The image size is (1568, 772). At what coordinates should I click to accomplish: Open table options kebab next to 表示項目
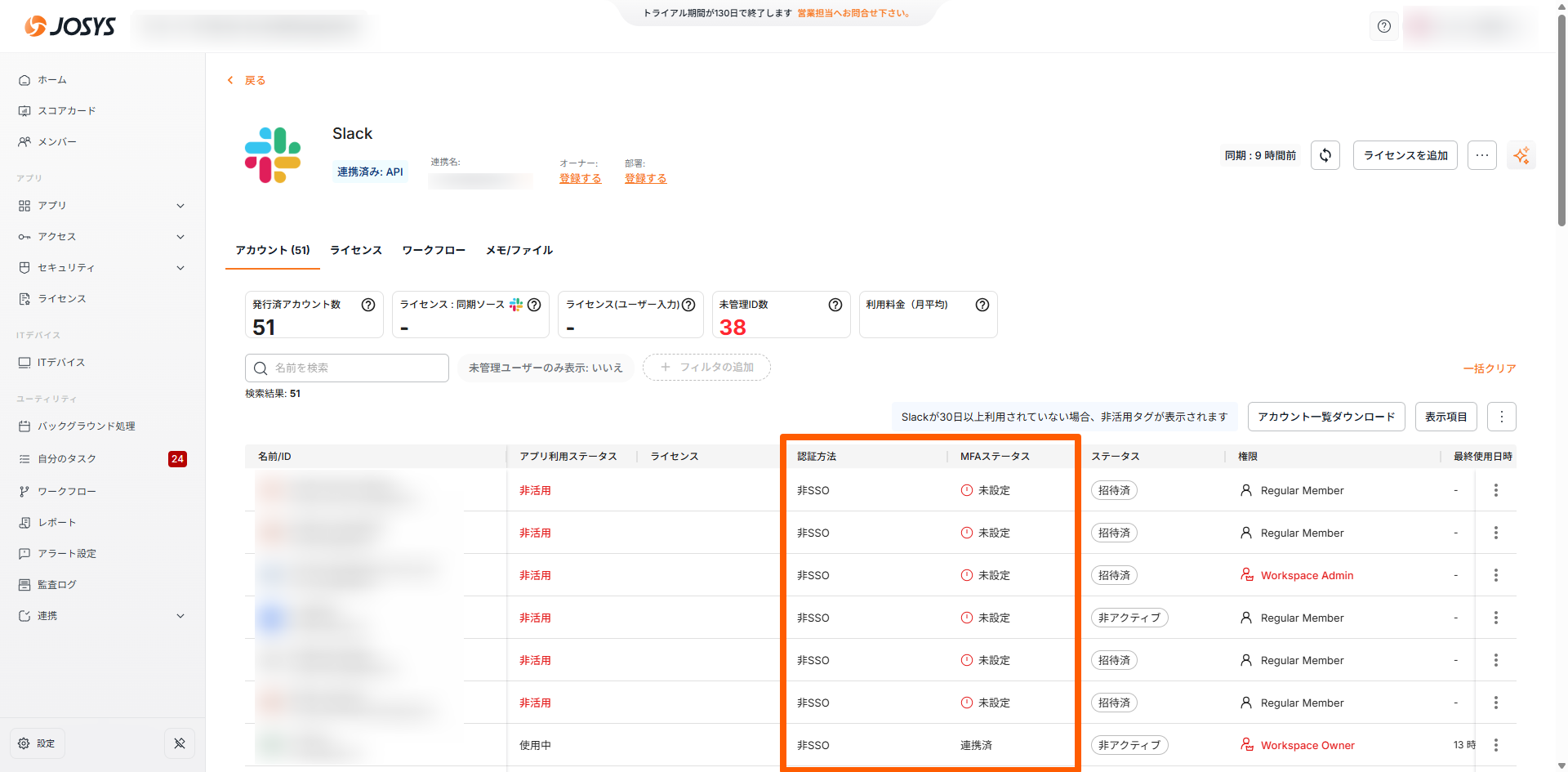coord(1501,417)
